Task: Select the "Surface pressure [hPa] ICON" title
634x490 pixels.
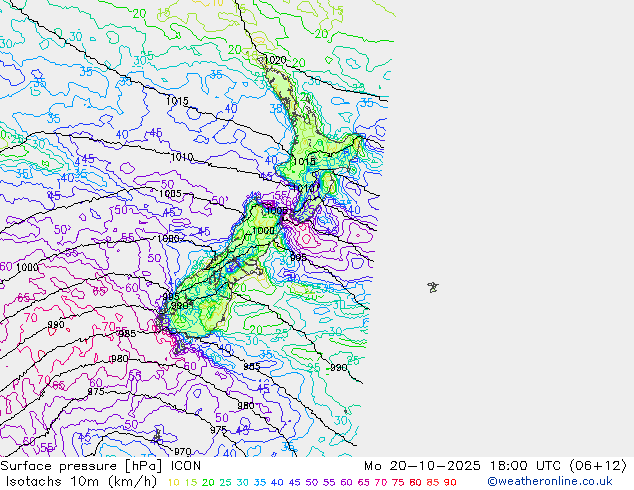Action: point(100,466)
